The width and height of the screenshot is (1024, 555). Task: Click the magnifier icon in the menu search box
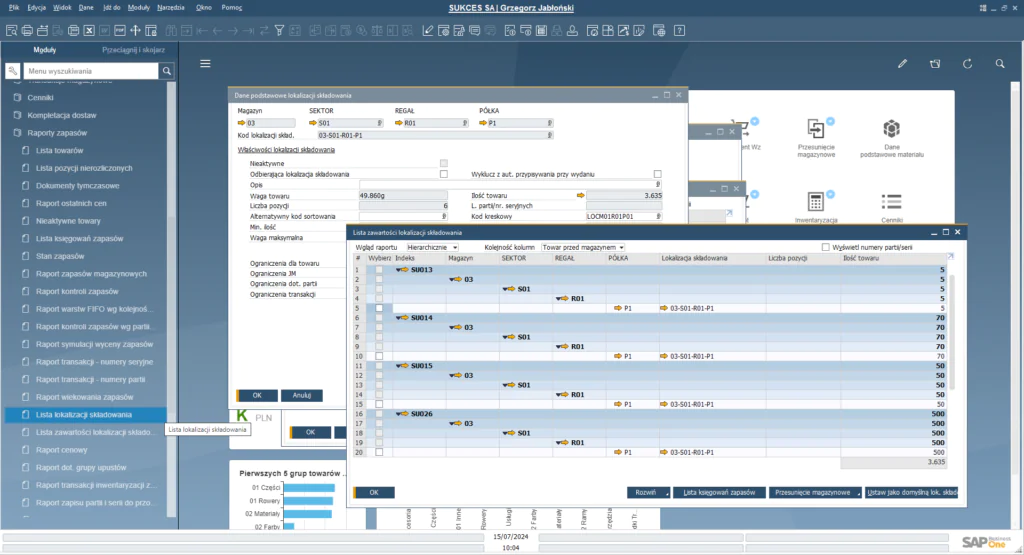(x=167, y=72)
